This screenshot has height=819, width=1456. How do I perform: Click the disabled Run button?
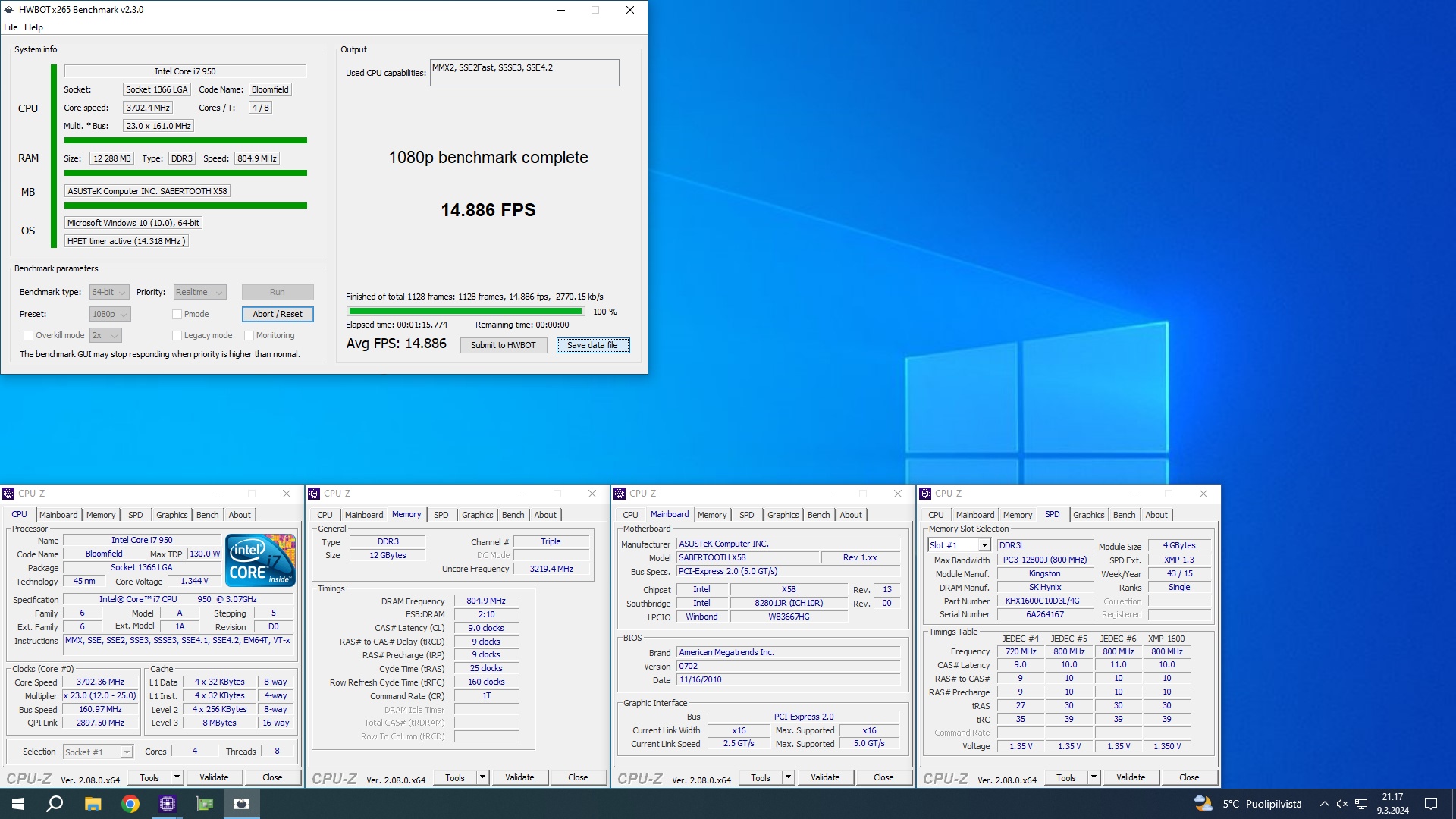tap(278, 292)
